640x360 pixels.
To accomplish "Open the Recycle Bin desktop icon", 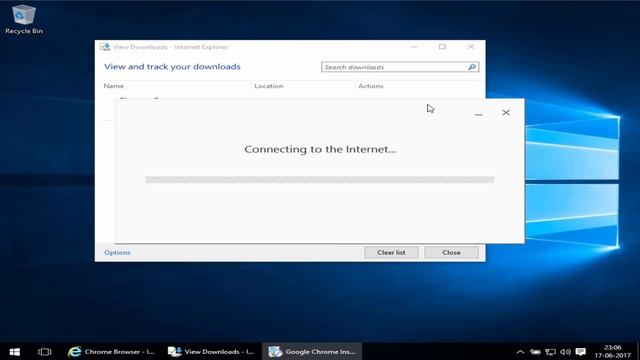I will click(x=24, y=20).
